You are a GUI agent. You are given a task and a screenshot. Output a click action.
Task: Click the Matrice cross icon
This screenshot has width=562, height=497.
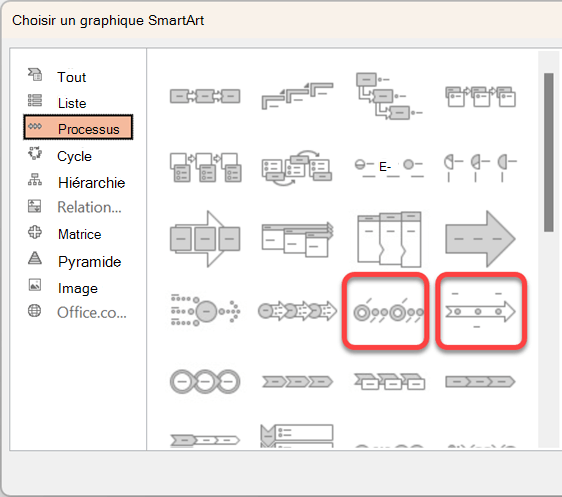click(x=35, y=232)
